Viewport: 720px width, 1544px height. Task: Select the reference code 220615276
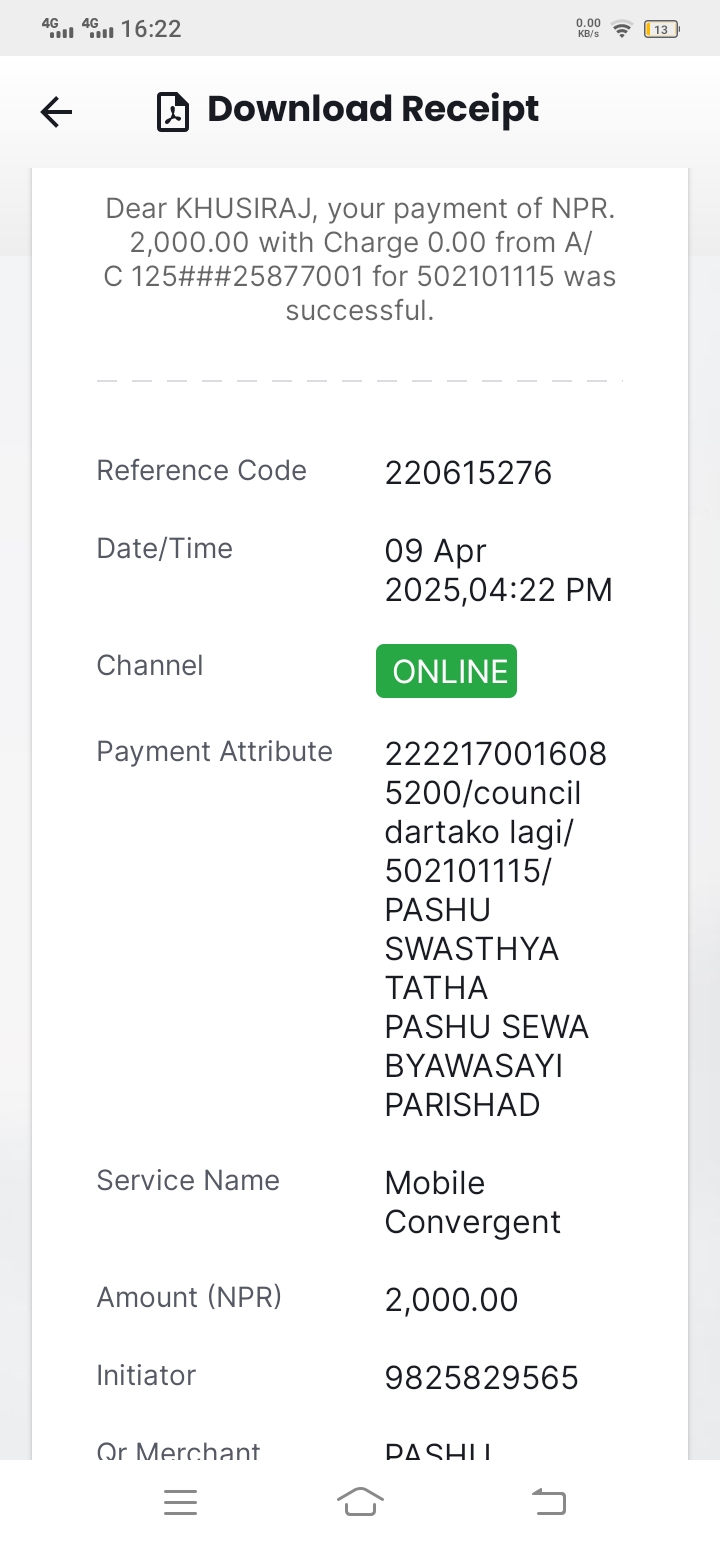468,473
